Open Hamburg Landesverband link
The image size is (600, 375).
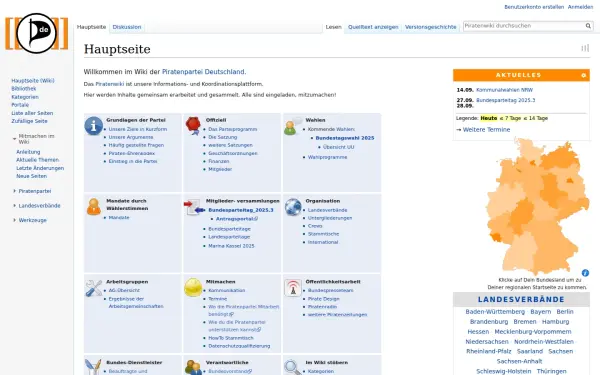pos(555,322)
